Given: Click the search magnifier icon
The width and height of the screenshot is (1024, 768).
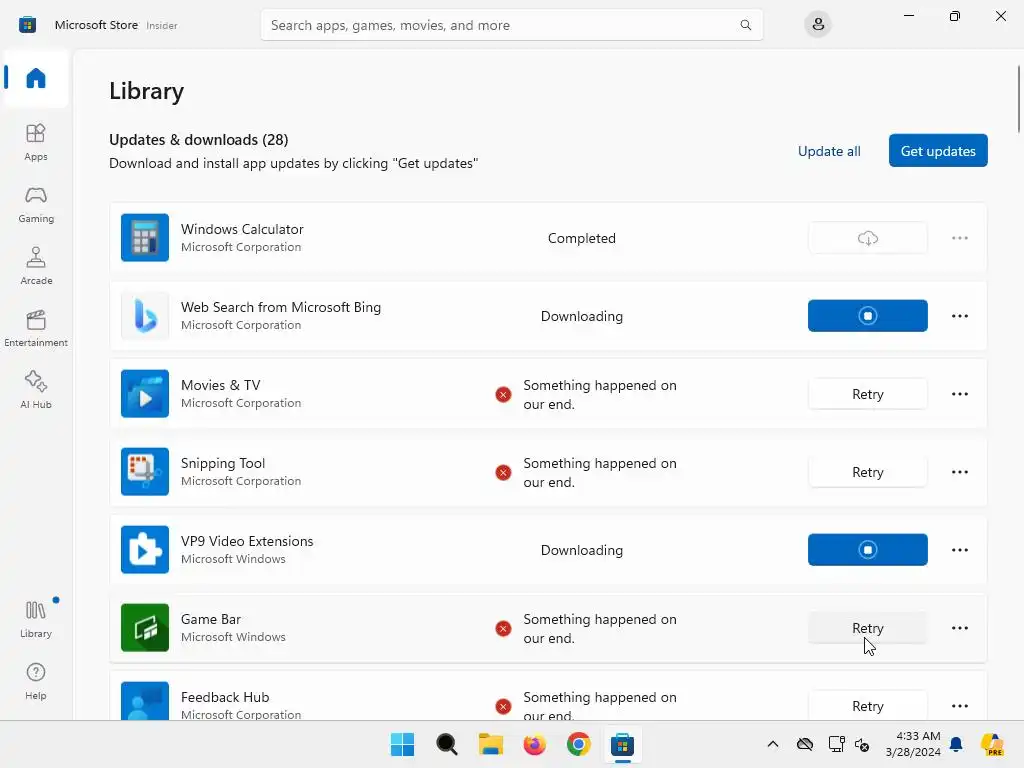Looking at the screenshot, I should tap(745, 25).
